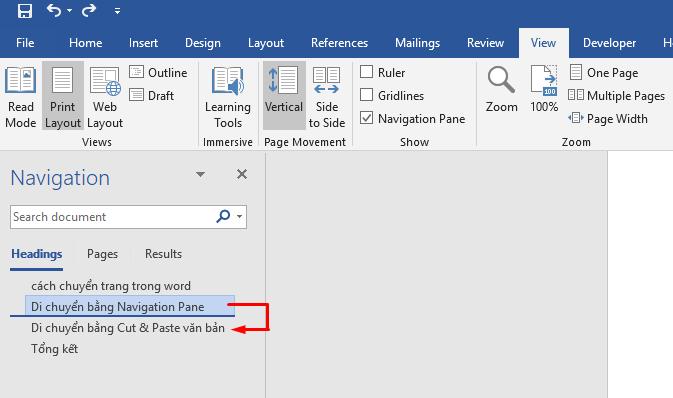Open Learning Tools
This screenshot has height=398, width=673.
(x=228, y=96)
